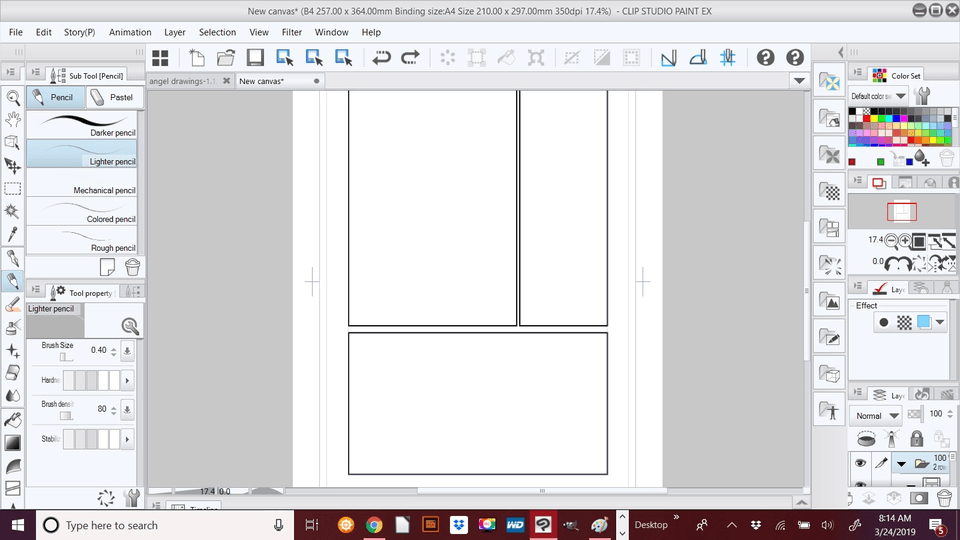Delete sub tool with trash icon
Image resolution: width=960 pixels, height=540 pixels.
click(x=132, y=267)
